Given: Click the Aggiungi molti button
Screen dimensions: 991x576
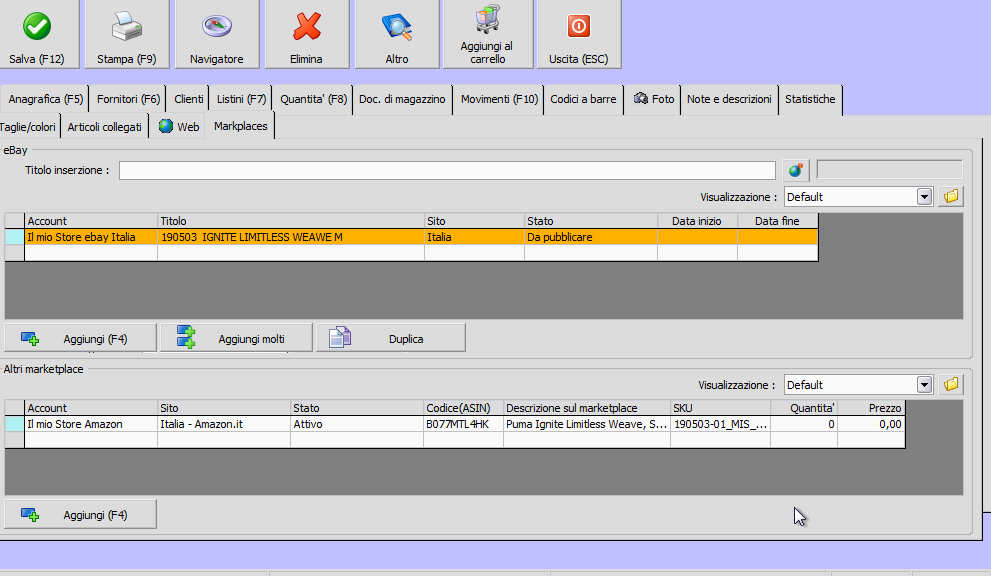Looking at the screenshot, I should tap(236, 339).
